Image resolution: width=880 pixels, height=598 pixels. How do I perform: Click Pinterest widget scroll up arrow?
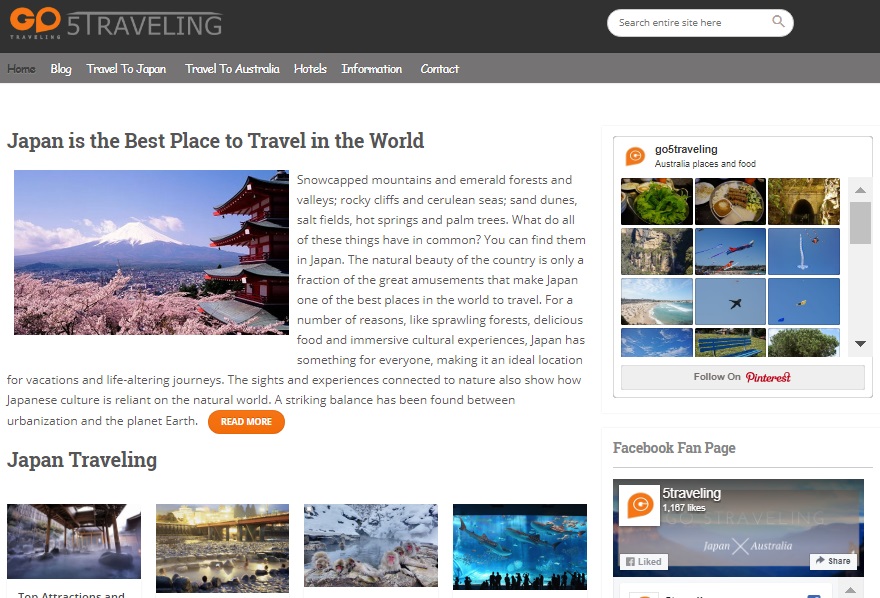(860, 191)
